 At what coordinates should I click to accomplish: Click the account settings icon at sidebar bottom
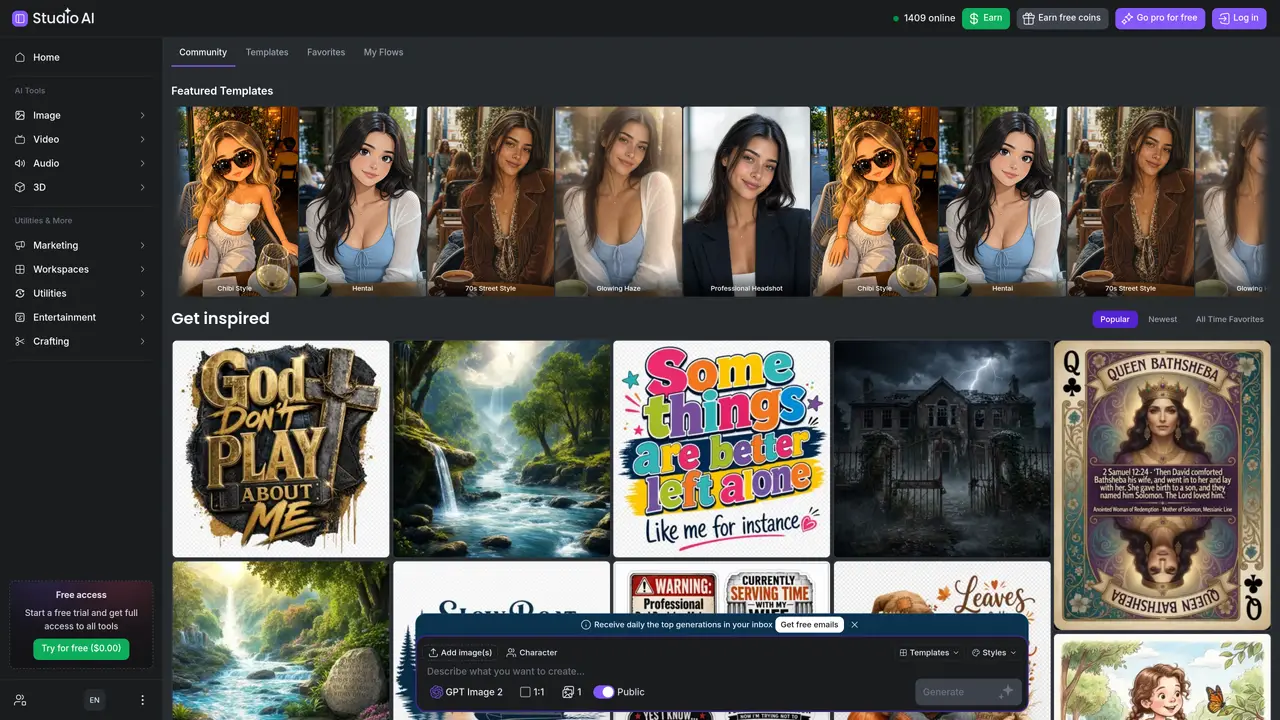[20, 700]
